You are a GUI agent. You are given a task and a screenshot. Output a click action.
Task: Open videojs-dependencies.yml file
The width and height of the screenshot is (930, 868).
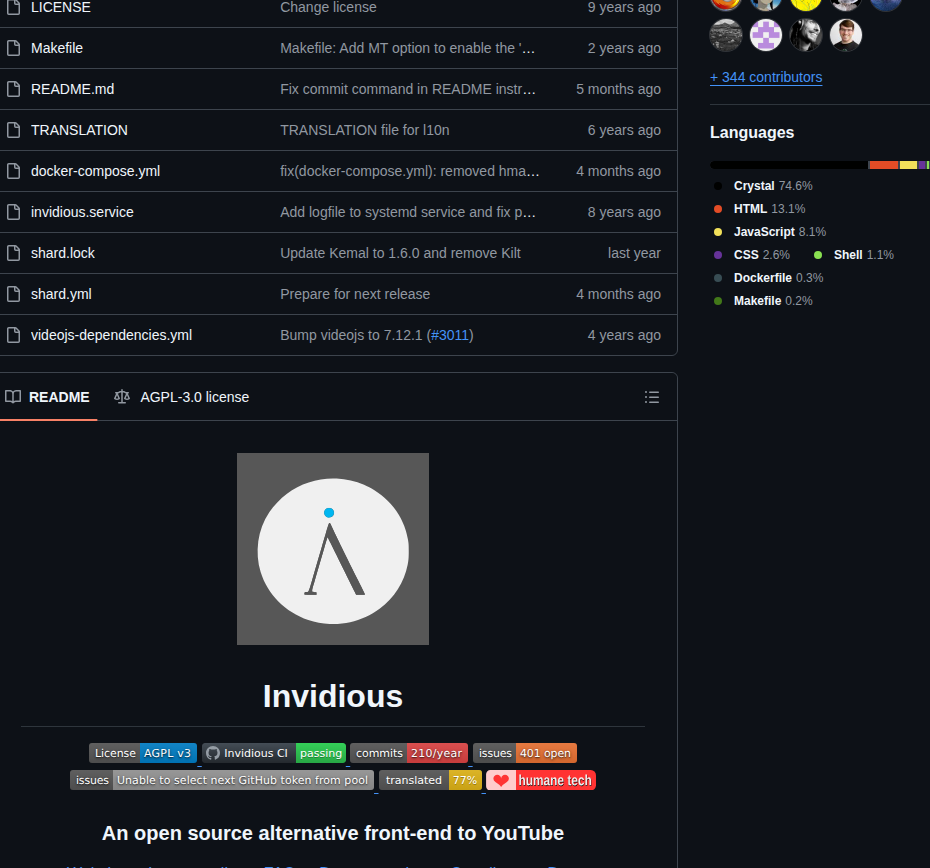pyautogui.click(x=112, y=335)
